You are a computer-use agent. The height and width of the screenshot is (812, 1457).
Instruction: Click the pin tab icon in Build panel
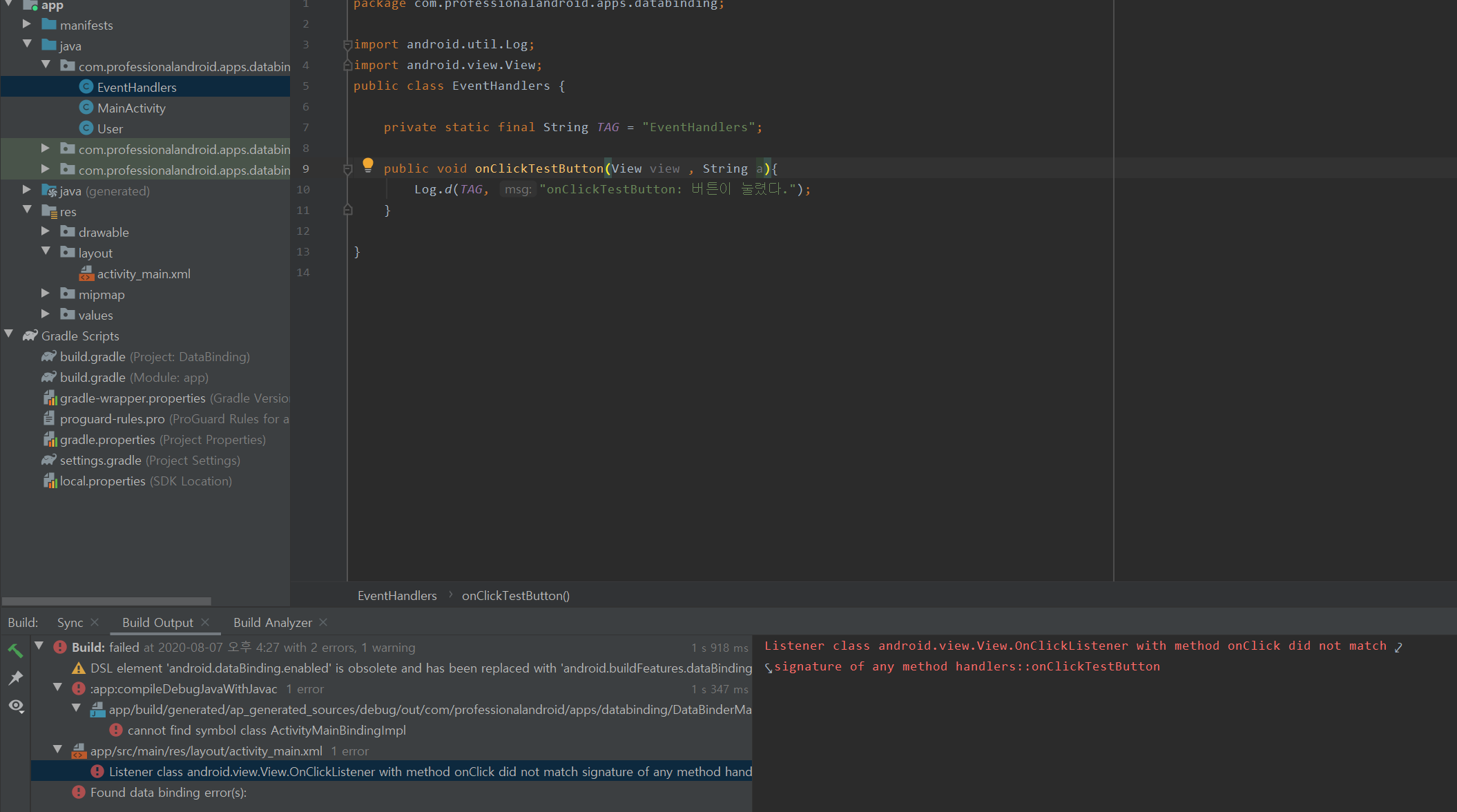click(x=15, y=678)
